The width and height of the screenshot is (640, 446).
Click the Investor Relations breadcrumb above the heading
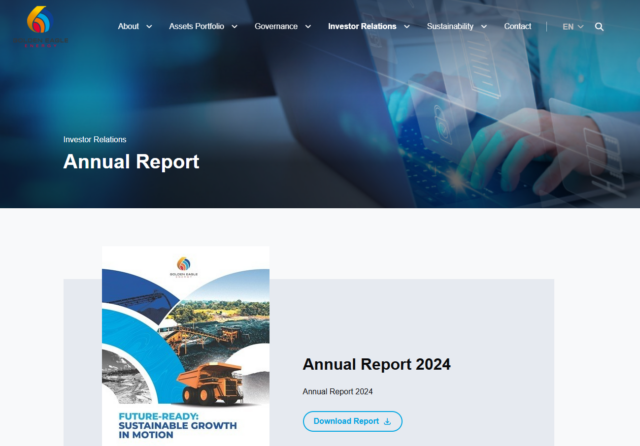(x=95, y=140)
